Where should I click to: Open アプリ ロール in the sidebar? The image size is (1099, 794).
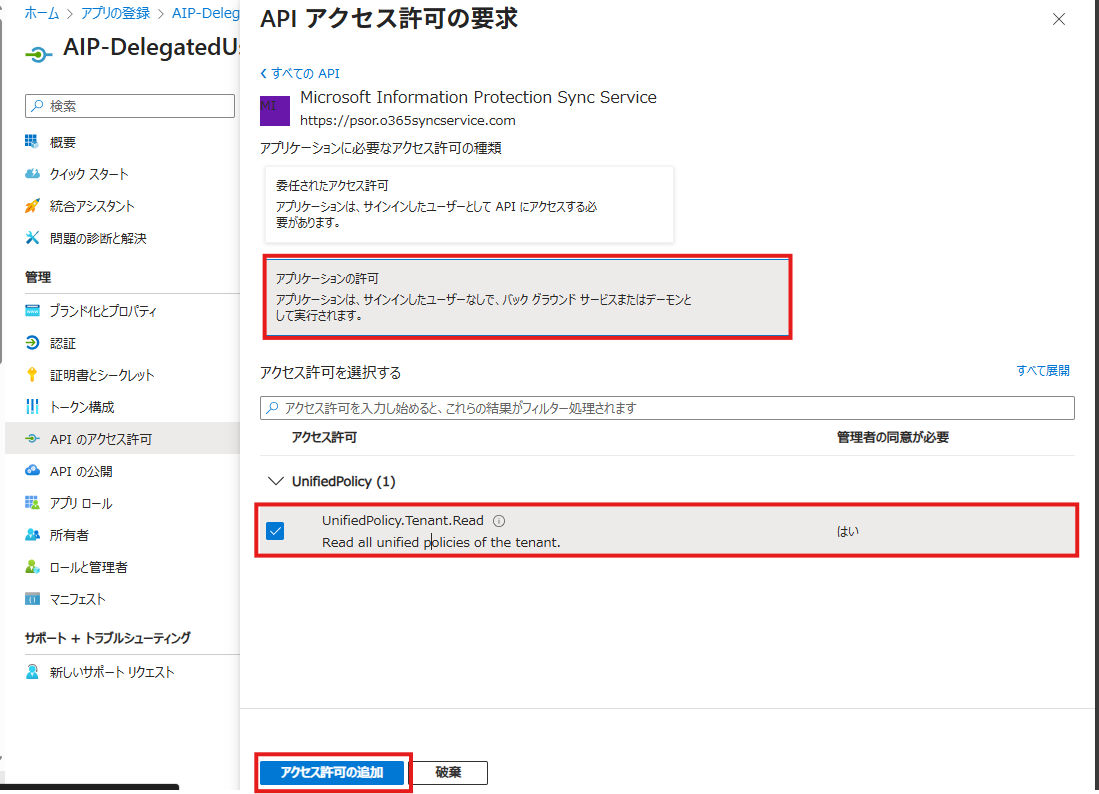point(81,503)
